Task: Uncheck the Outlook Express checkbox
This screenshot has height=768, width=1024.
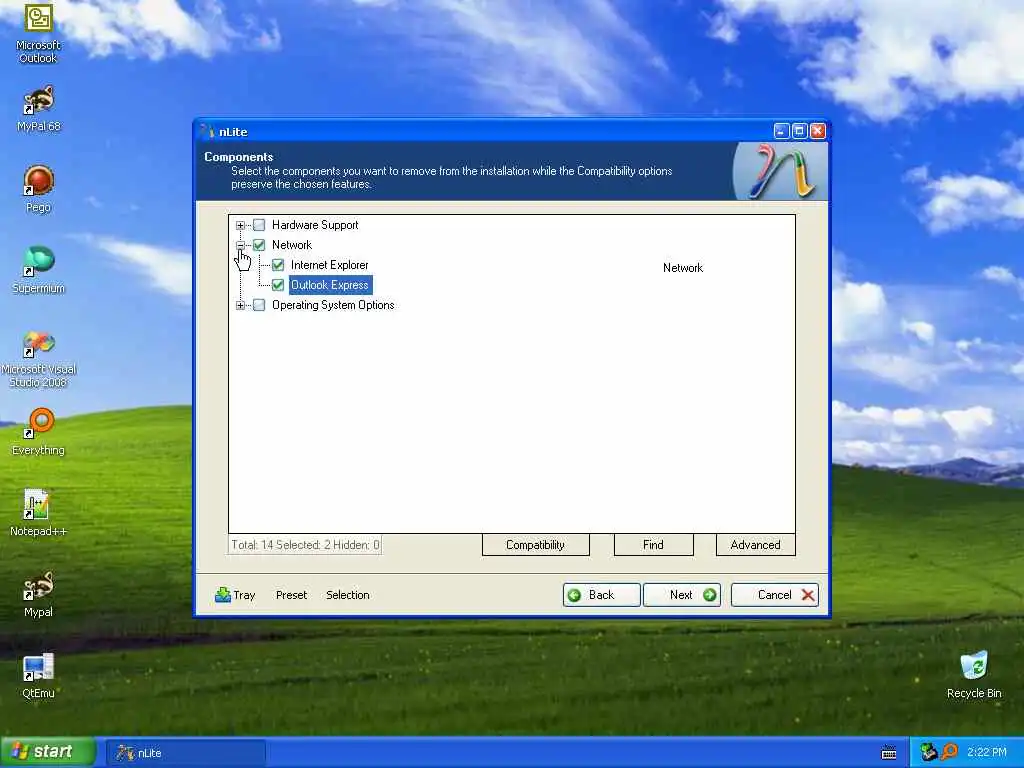Action: (x=278, y=285)
